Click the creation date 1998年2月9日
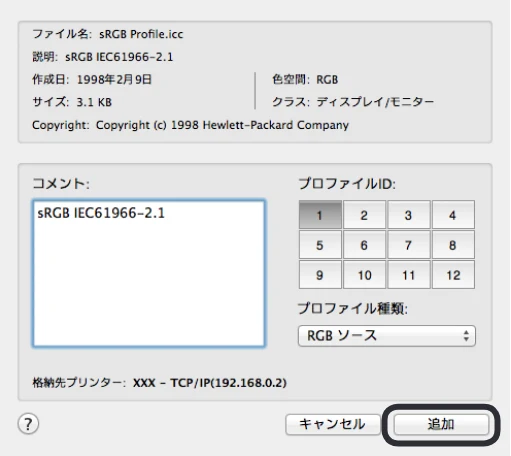This screenshot has height=456, width=511. tap(114, 79)
